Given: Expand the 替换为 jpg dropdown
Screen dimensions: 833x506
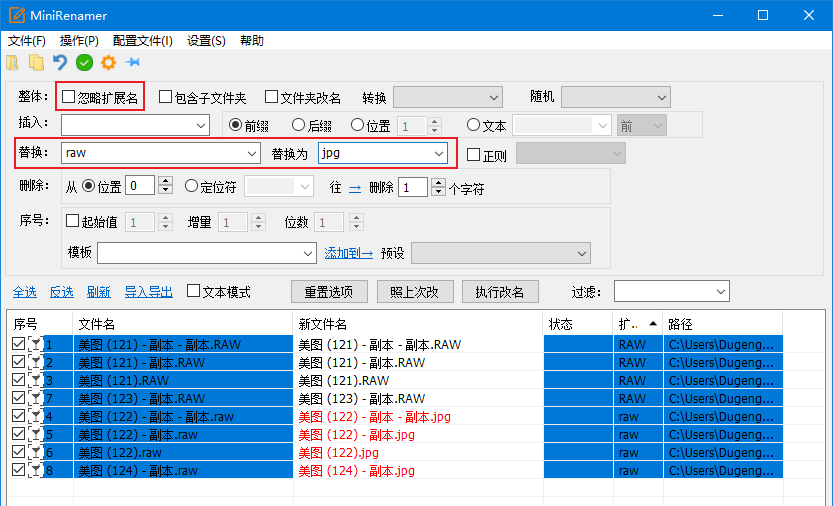Looking at the screenshot, I should tap(438, 153).
